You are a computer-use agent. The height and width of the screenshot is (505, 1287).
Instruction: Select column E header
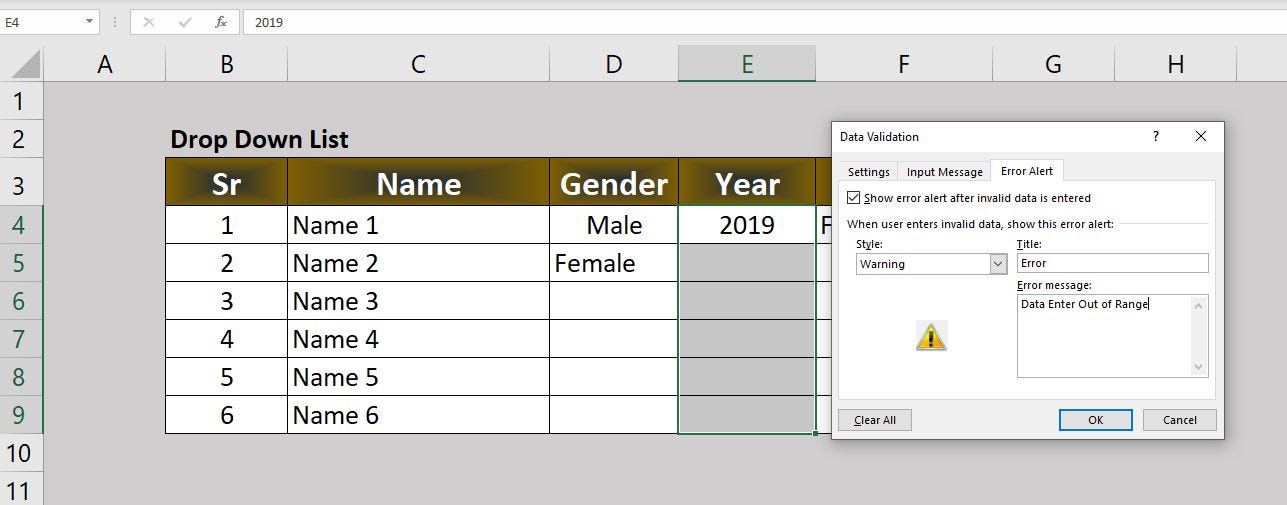tap(747, 65)
